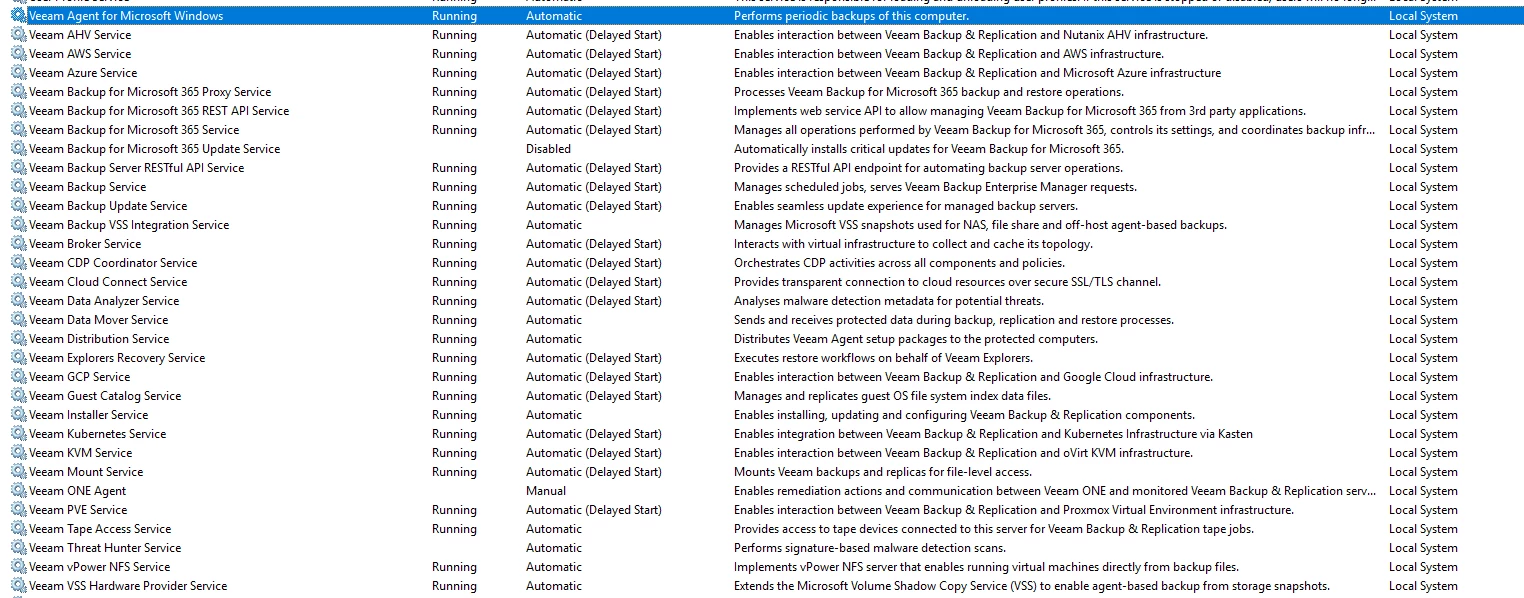Screen dimensions: 1524x598
Task: Click gear icon of Veeam Explorers Recovery Service
Action: [19, 358]
